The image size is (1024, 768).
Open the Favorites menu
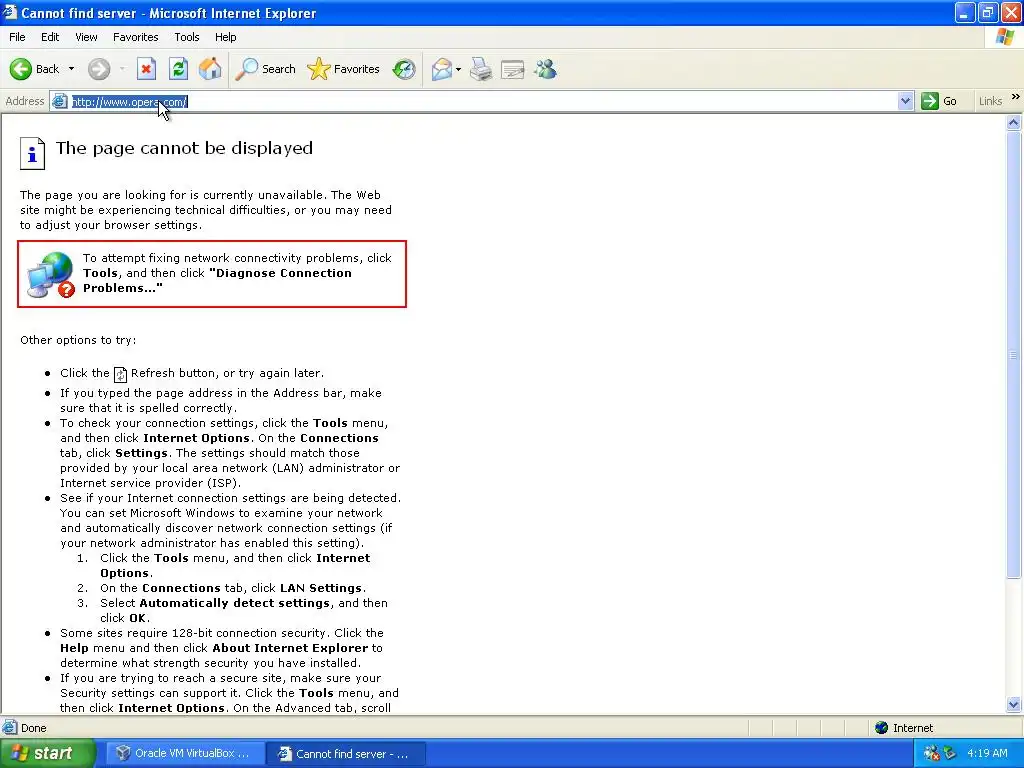click(136, 37)
